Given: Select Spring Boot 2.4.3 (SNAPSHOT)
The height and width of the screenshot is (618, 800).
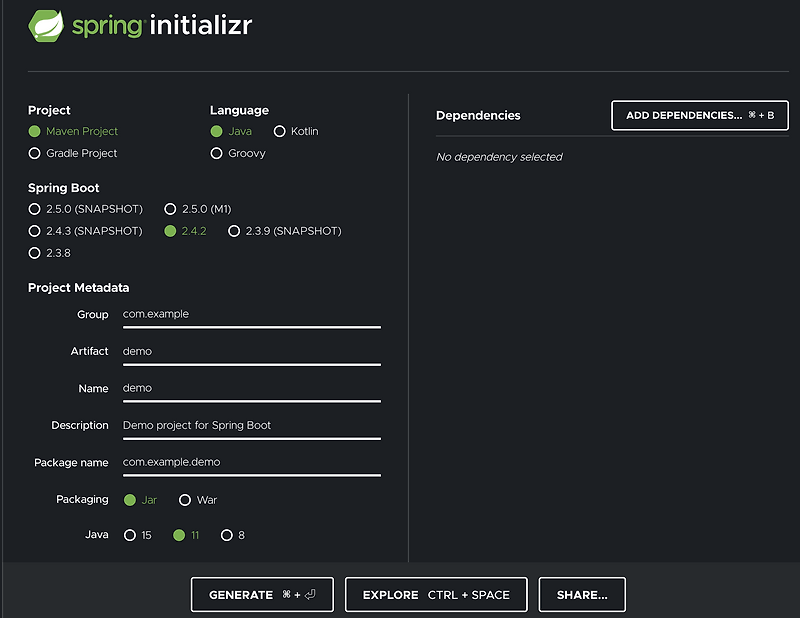Looking at the screenshot, I should click(35, 231).
